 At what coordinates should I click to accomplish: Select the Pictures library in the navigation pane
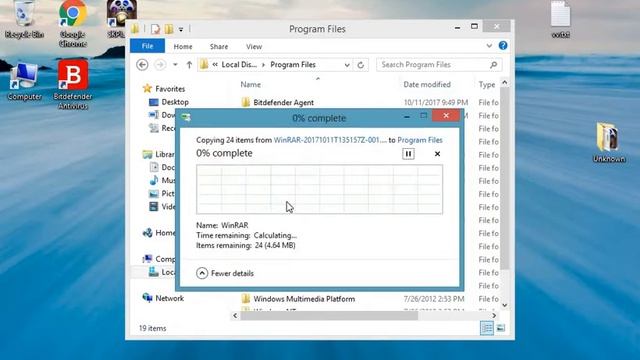tap(162, 193)
